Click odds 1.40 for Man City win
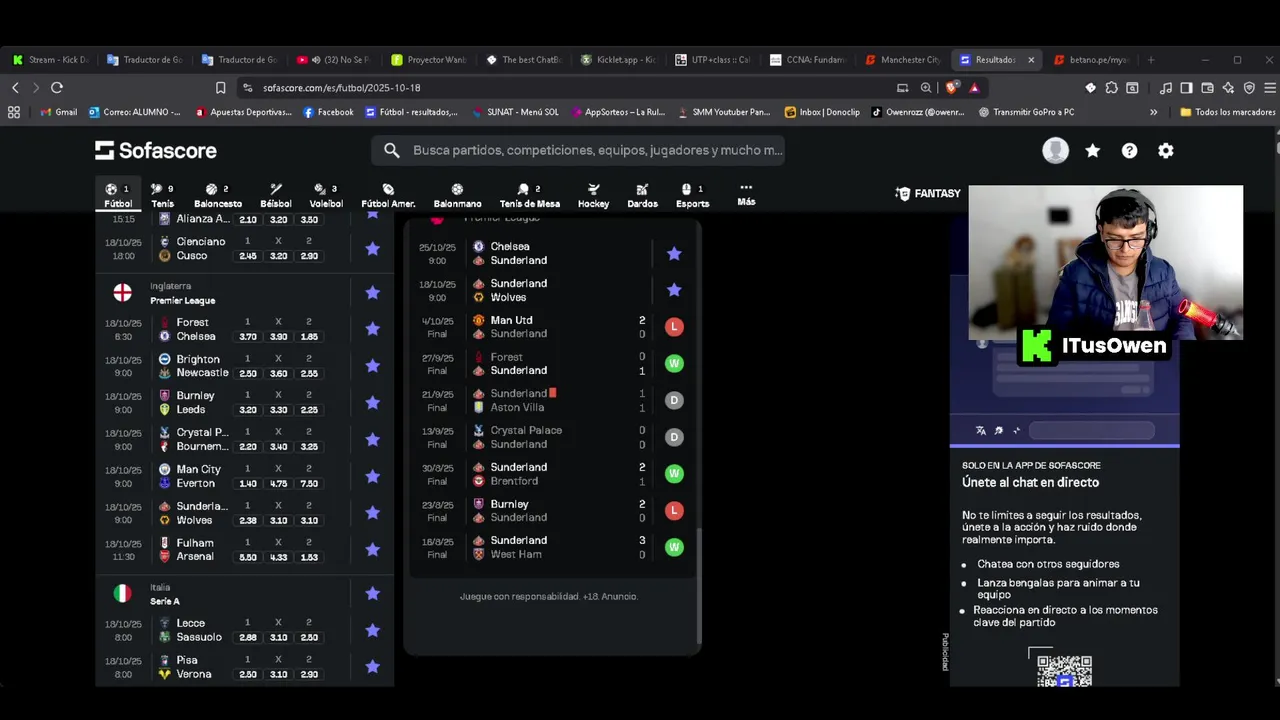 pos(247,484)
